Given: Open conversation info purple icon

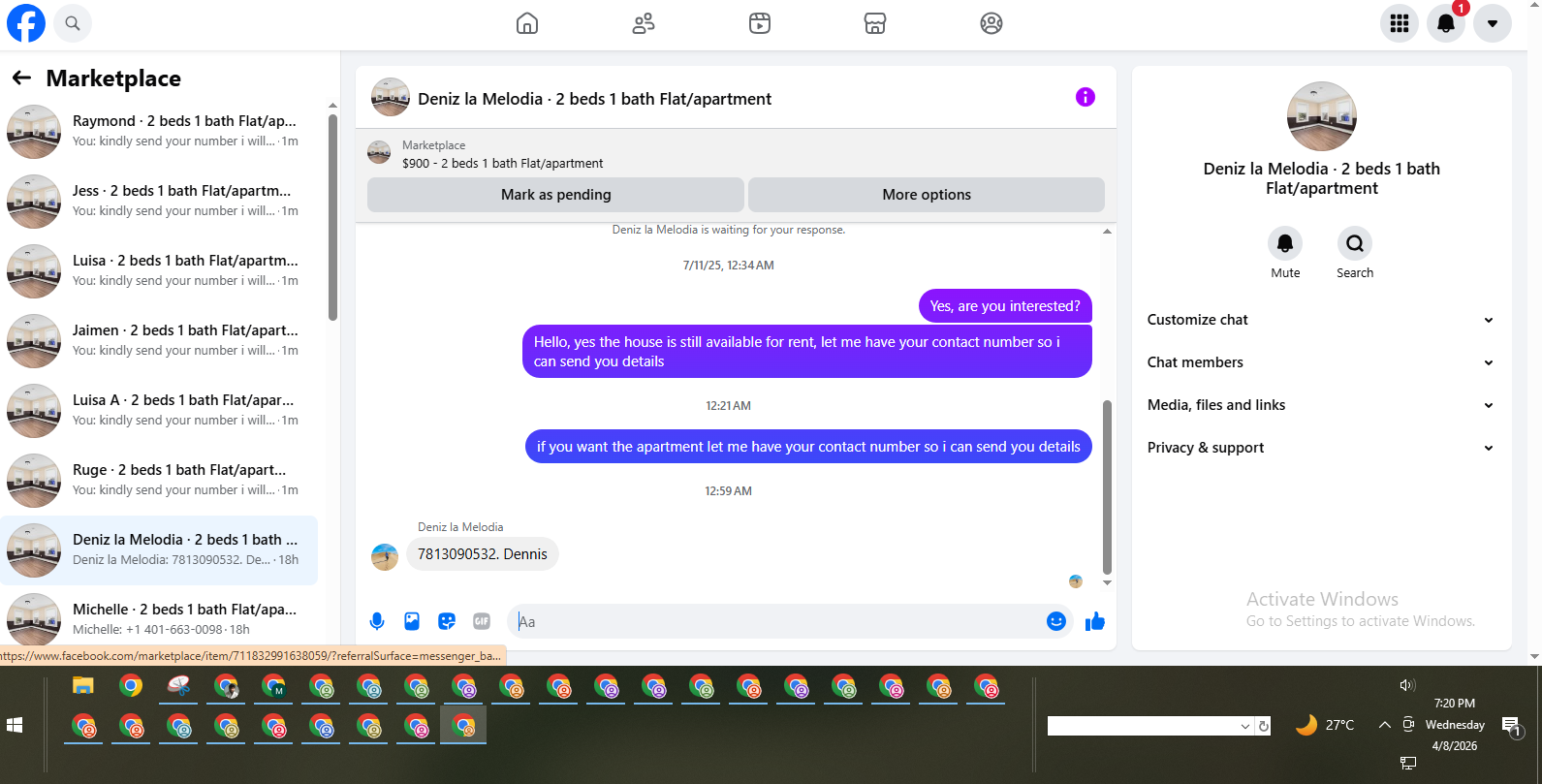Looking at the screenshot, I should coord(1086,97).
